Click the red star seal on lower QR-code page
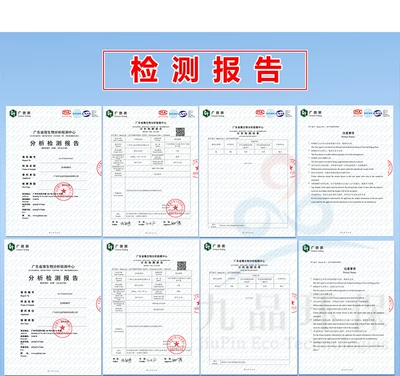 point(176,344)
